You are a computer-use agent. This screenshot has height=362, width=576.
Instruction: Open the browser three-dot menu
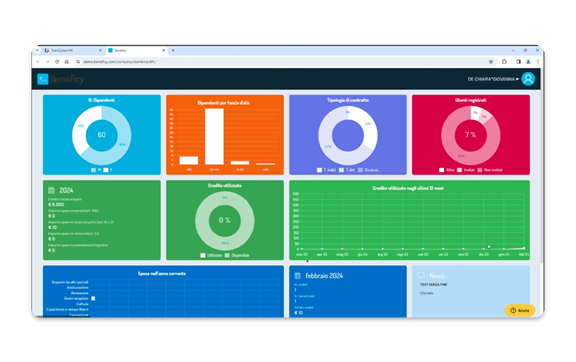coord(537,62)
